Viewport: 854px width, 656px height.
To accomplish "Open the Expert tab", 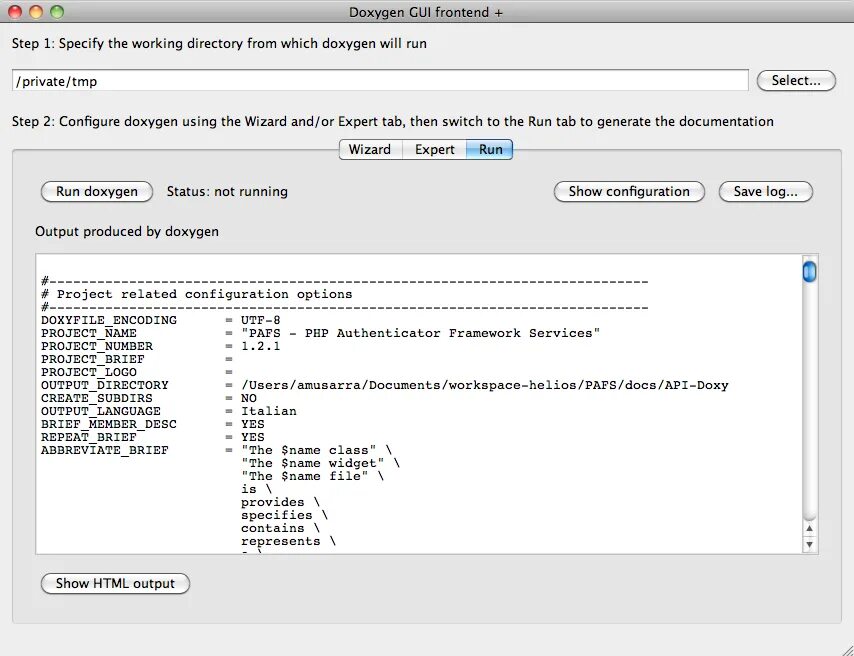I will click(x=435, y=150).
